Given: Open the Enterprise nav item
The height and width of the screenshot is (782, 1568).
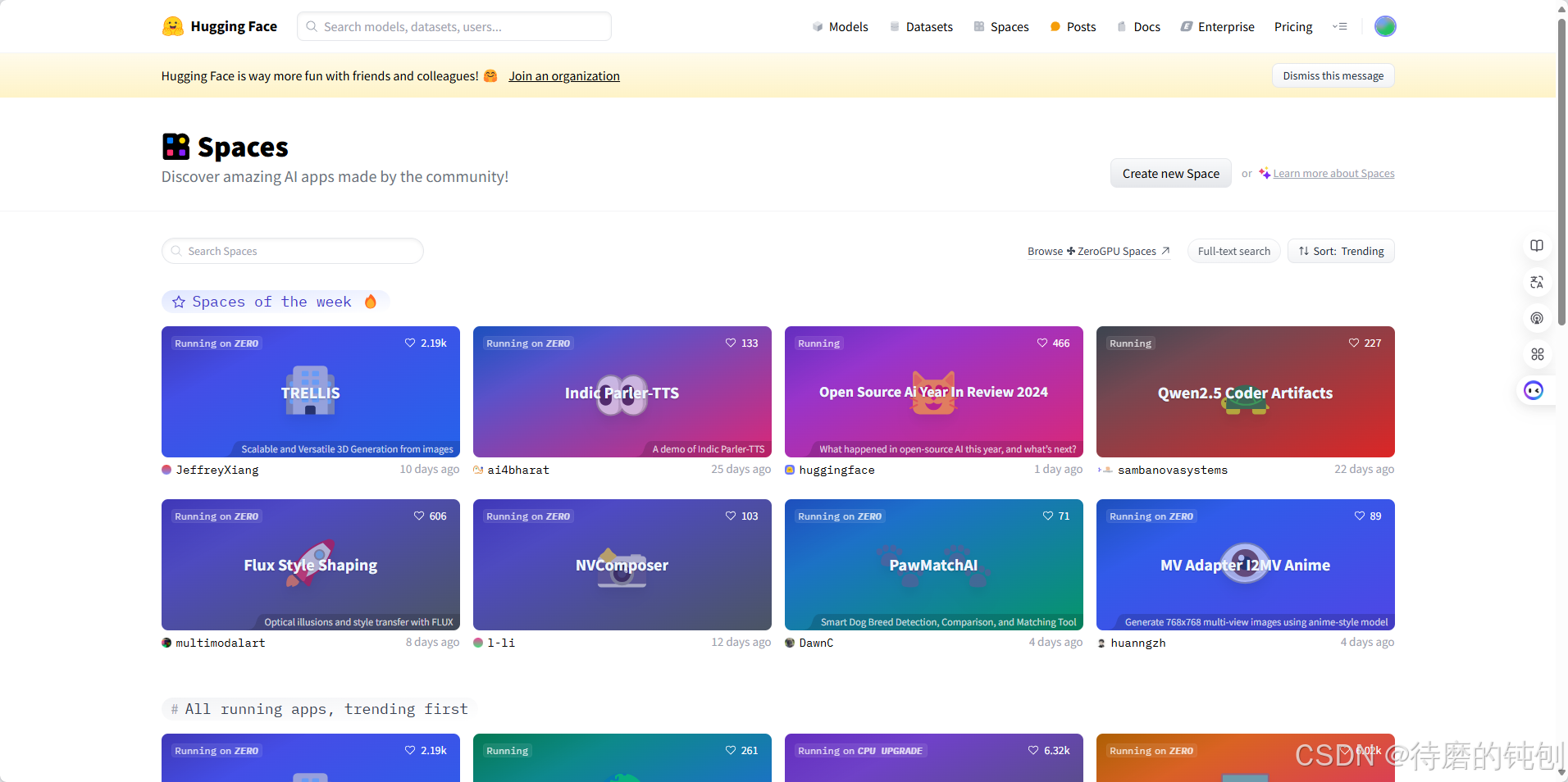Looking at the screenshot, I should [1218, 27].
